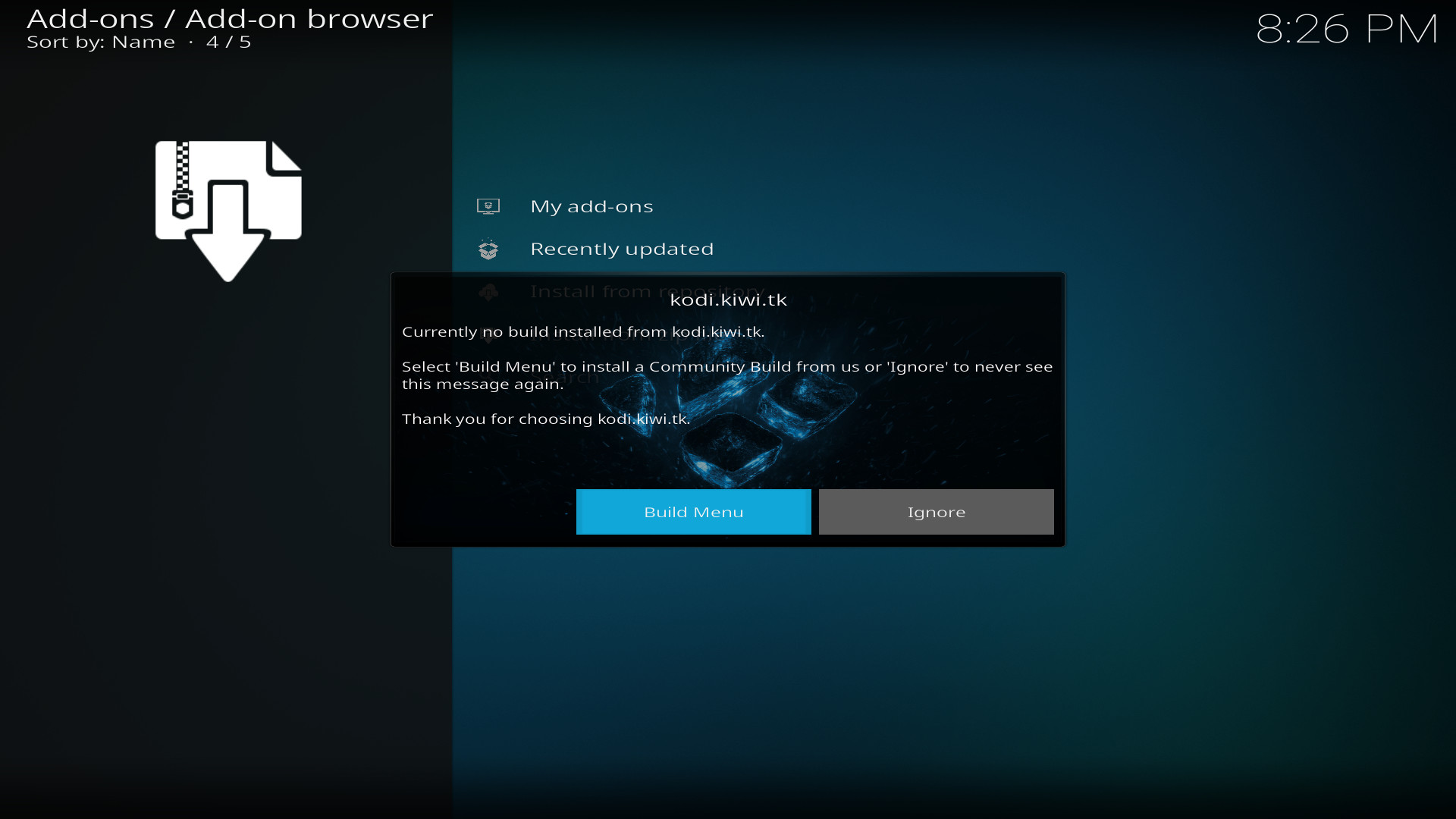Click the 'Thank you for choosing kodi.kiwi.tk.' line

click(x=546, y=419)
